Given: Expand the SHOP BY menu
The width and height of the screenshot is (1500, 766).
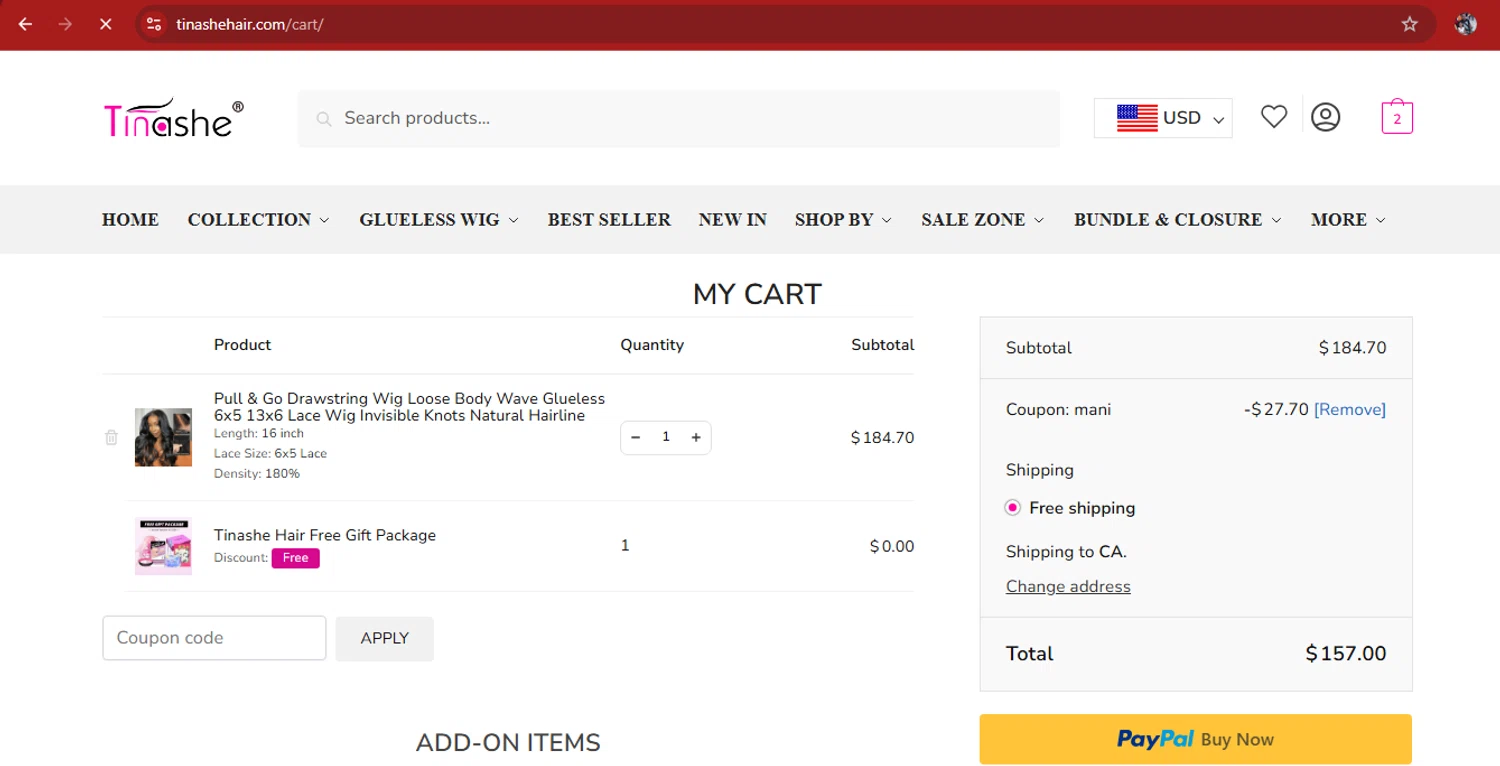Looking at the screenshot, I should click(844, 219).
